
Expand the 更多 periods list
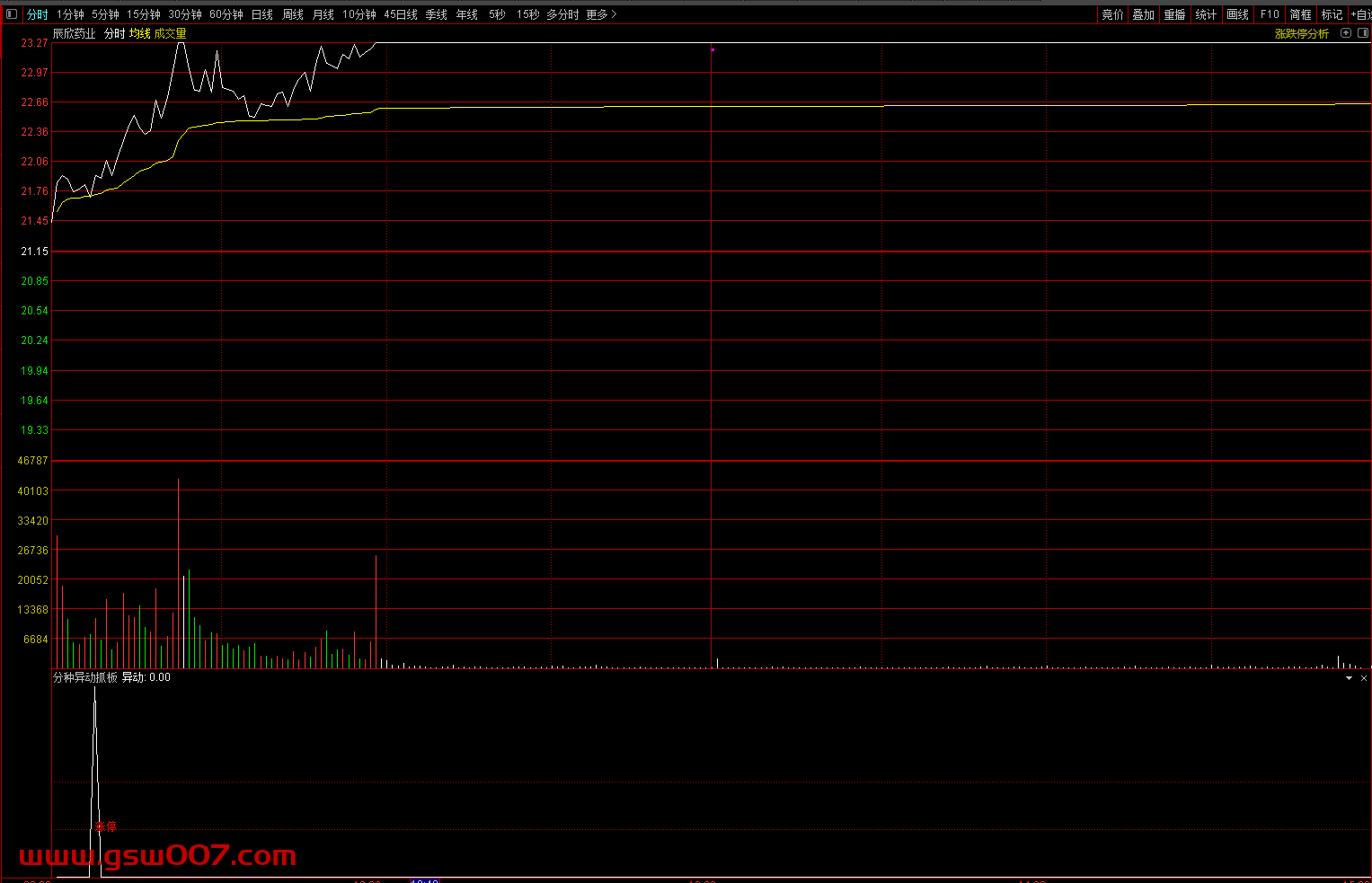point(601,14)
